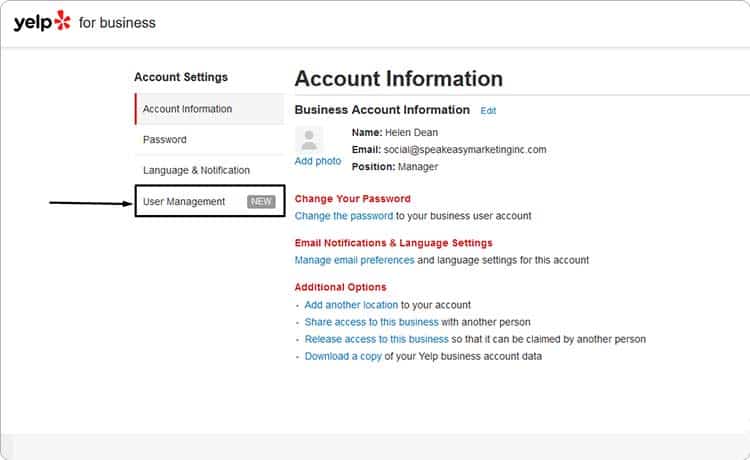The image size is (750, 460).
Task: Click the email social@speakeasymarketinginc.com
Action: click(465, 150)
